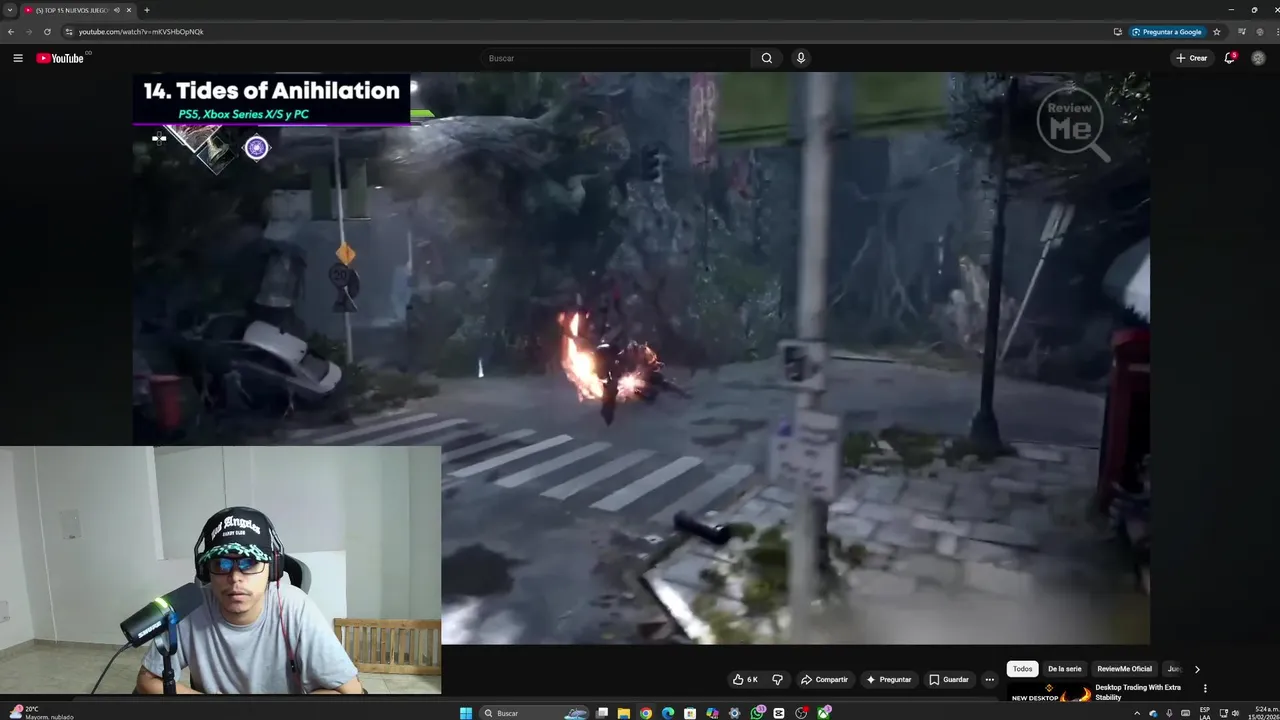The height and width of the screenshot is (720, 1280).
Task: Click the Preguntar button below video
Action: 889,680
